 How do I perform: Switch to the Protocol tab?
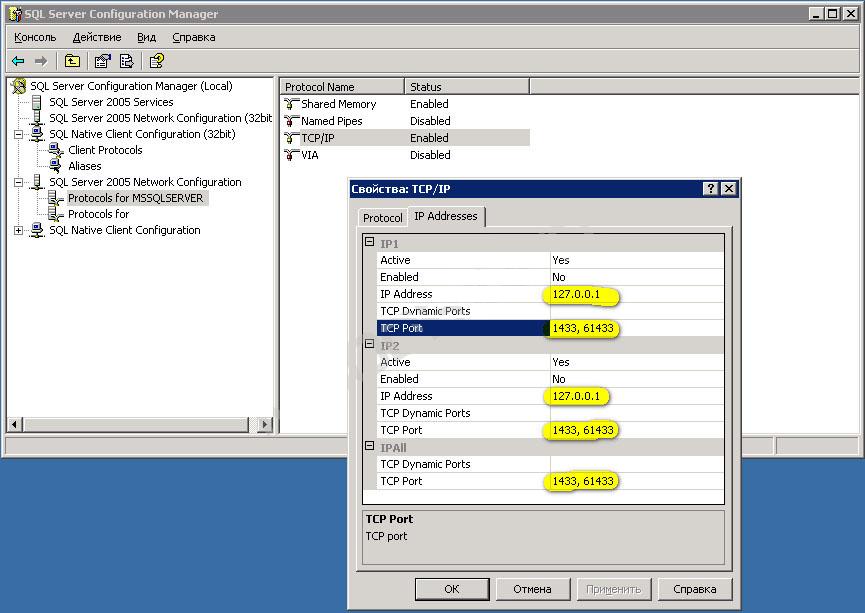click(x=382, y=218)
